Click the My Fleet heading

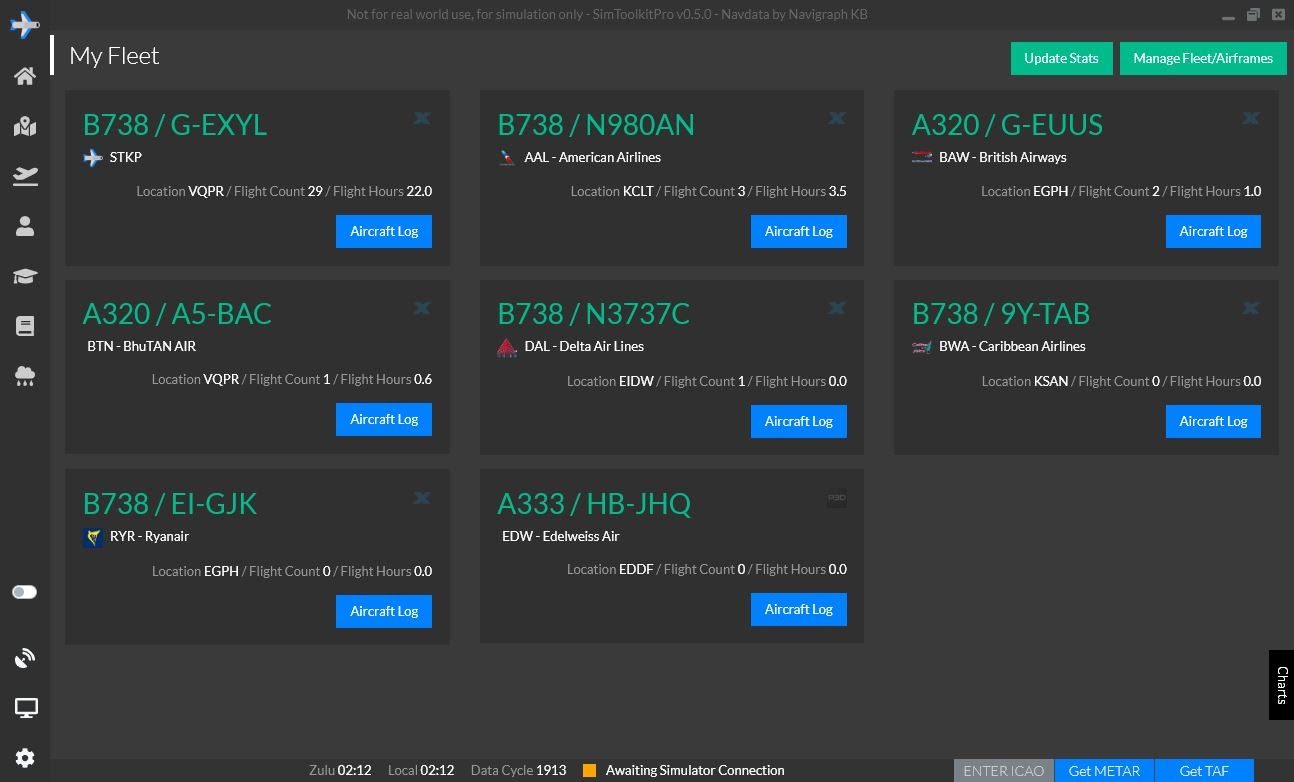click(x=114, y=56)
